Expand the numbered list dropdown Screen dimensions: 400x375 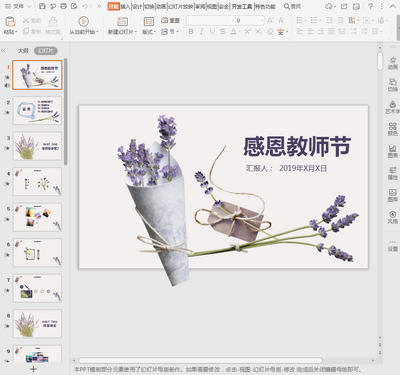pyautogui.click(x=320, y=21)
